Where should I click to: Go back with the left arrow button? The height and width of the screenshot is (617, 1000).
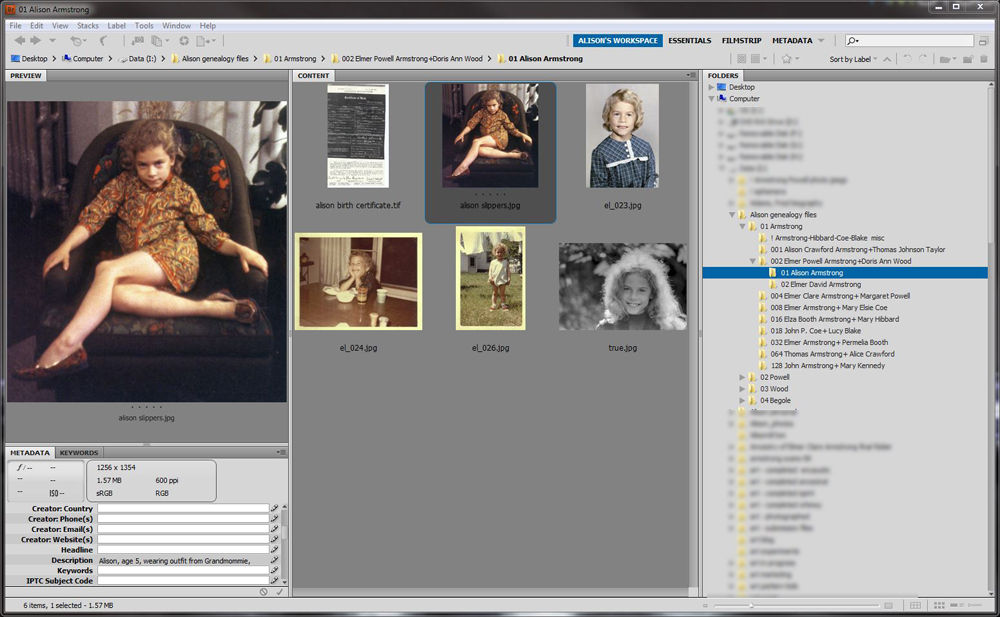[20, 41]
